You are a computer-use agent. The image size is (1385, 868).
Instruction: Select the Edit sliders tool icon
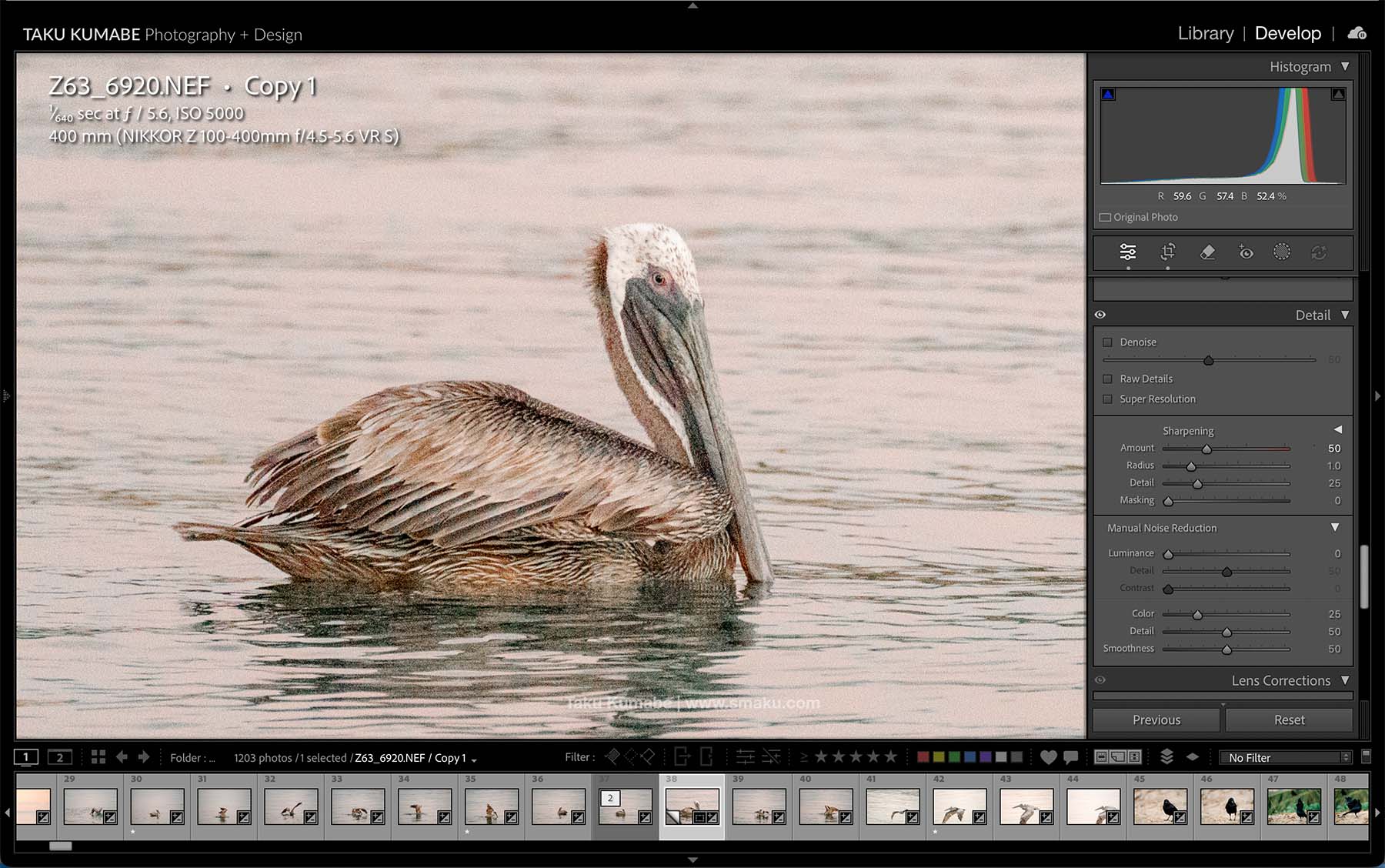(1128, 252)
